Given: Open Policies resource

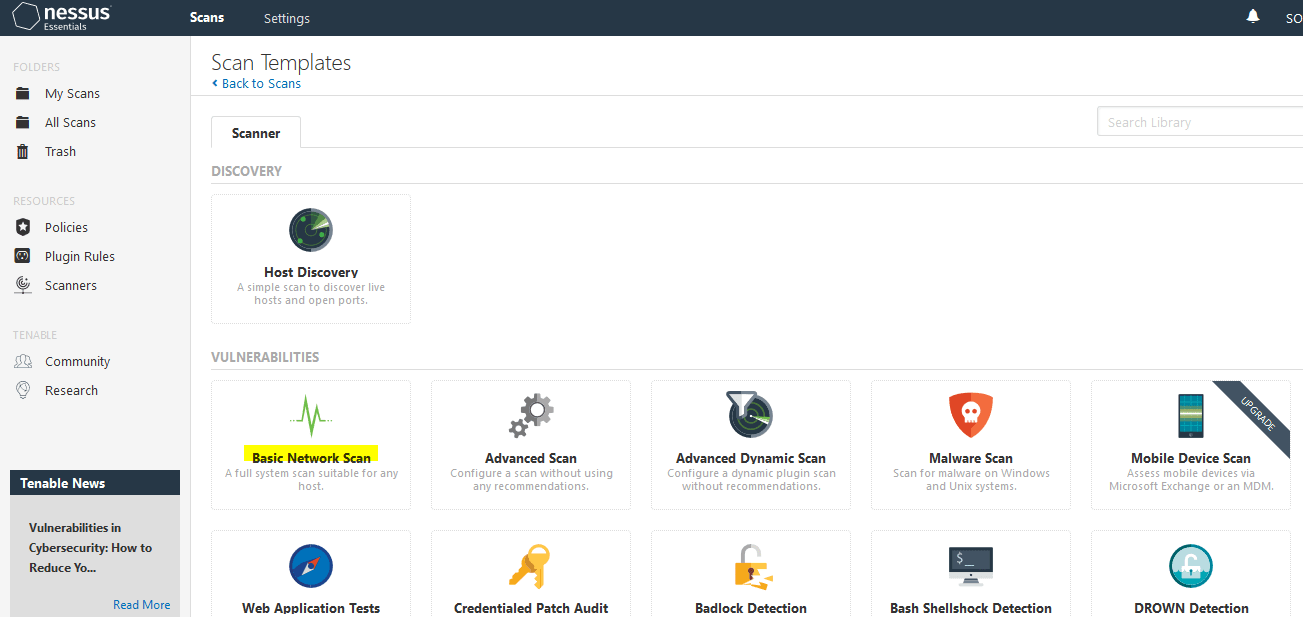Looking at the screenshot, I should coord(66,227).
